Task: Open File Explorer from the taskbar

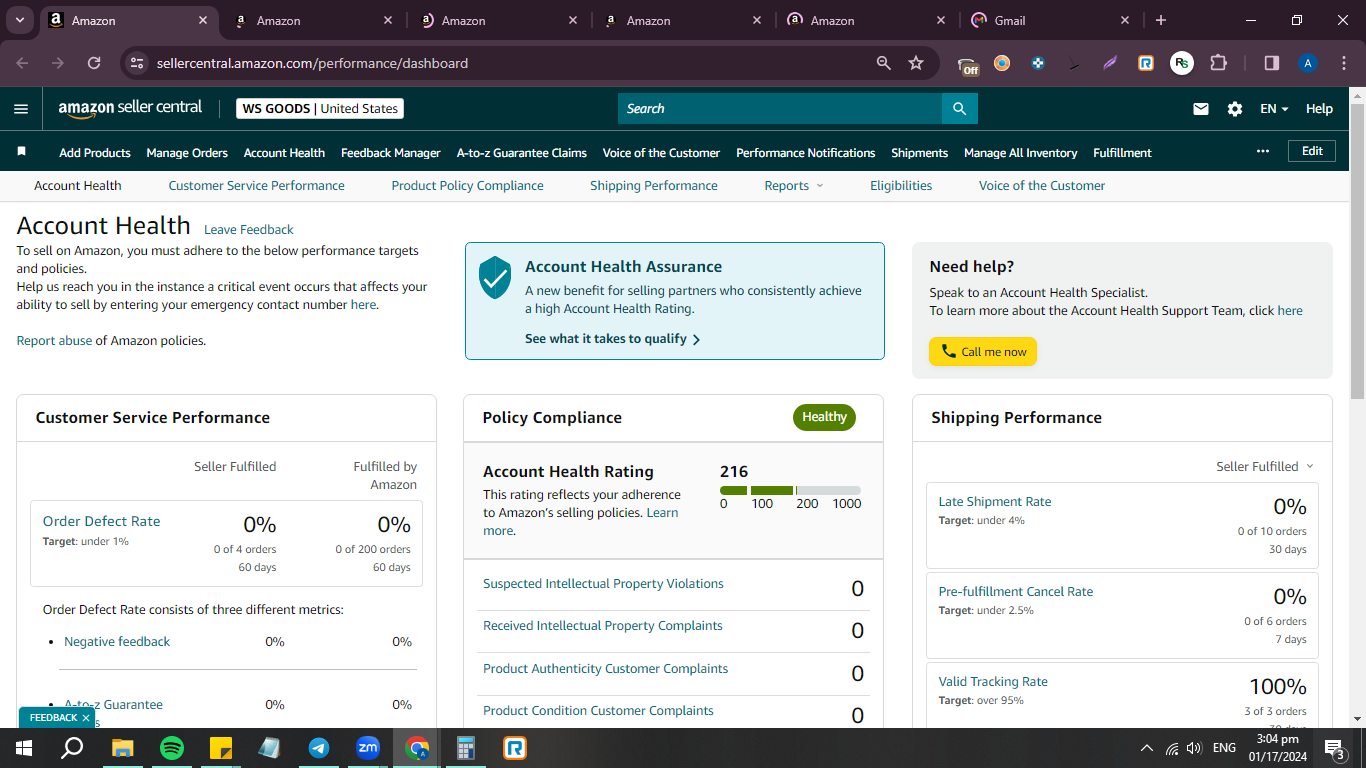Action: (x=122, y=747)
